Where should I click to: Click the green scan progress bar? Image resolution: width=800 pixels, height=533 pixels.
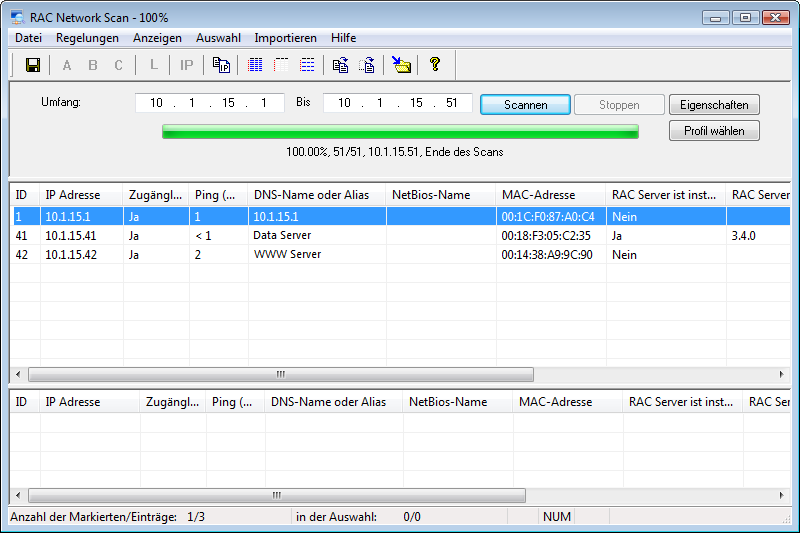401,132
